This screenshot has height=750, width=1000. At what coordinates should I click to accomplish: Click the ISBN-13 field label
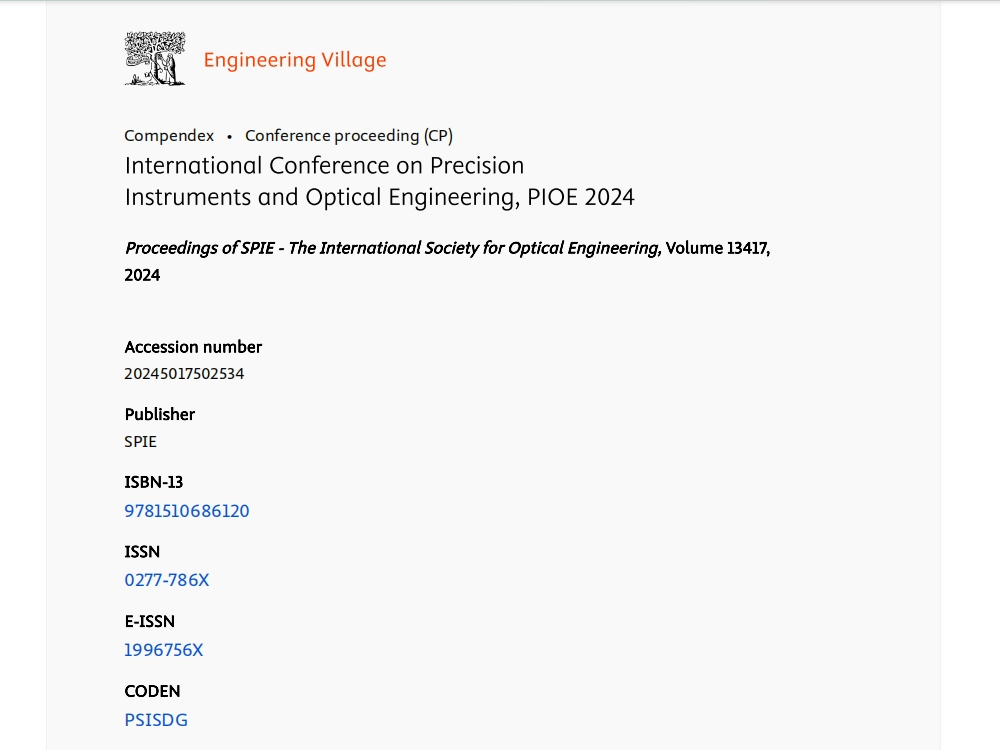(154, 482)
